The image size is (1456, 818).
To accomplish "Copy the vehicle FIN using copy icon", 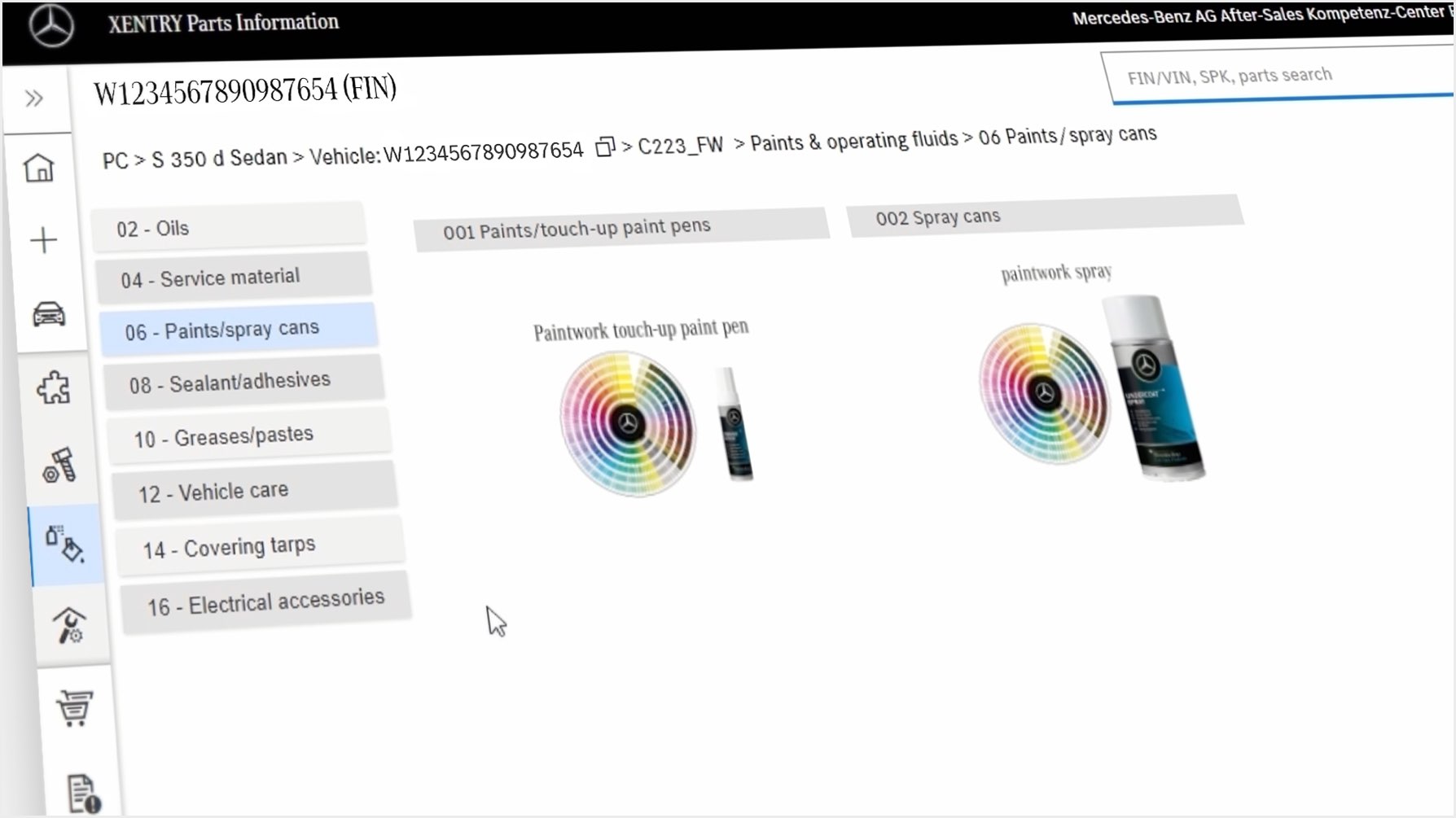I will [x=604, y=147].
